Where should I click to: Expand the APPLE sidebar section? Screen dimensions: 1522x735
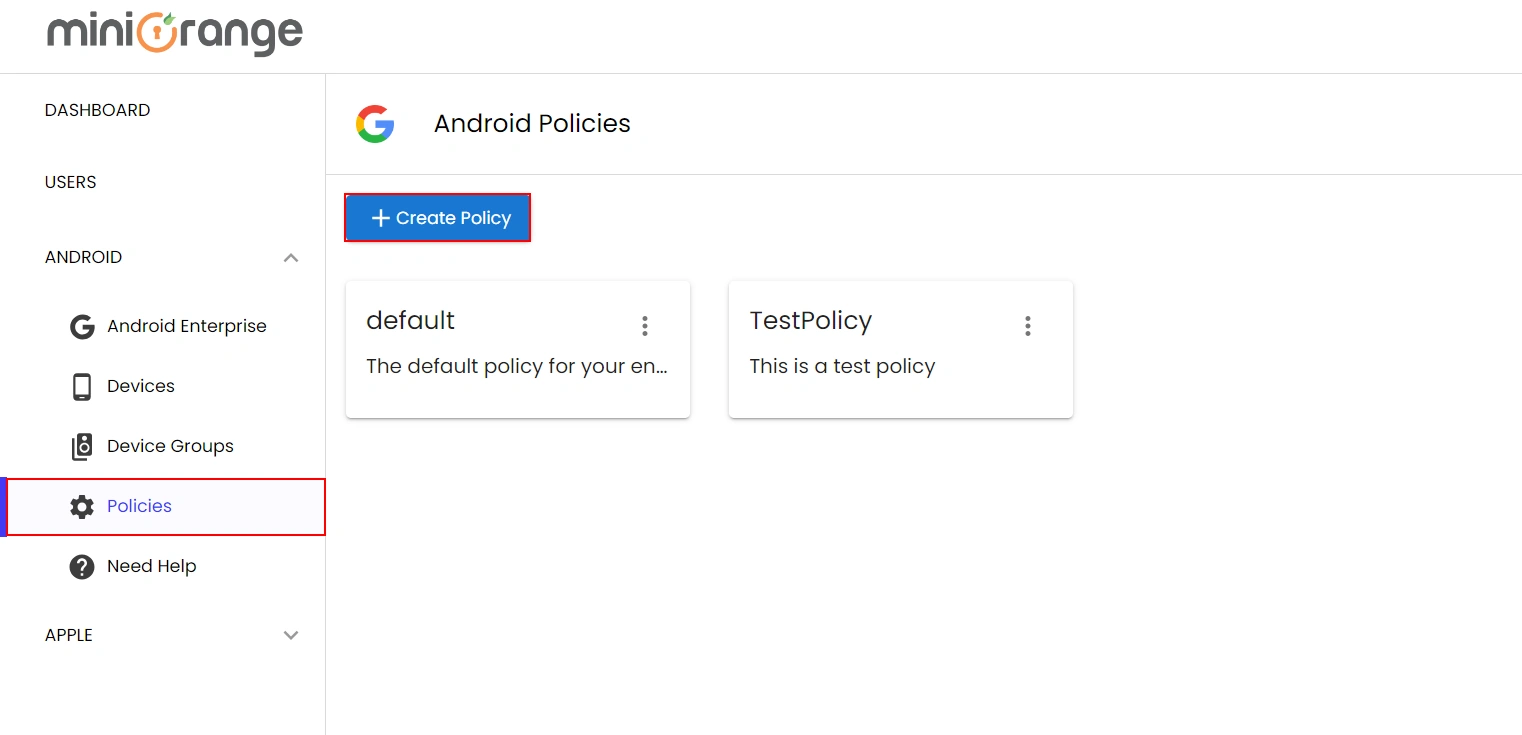point(290,635)
